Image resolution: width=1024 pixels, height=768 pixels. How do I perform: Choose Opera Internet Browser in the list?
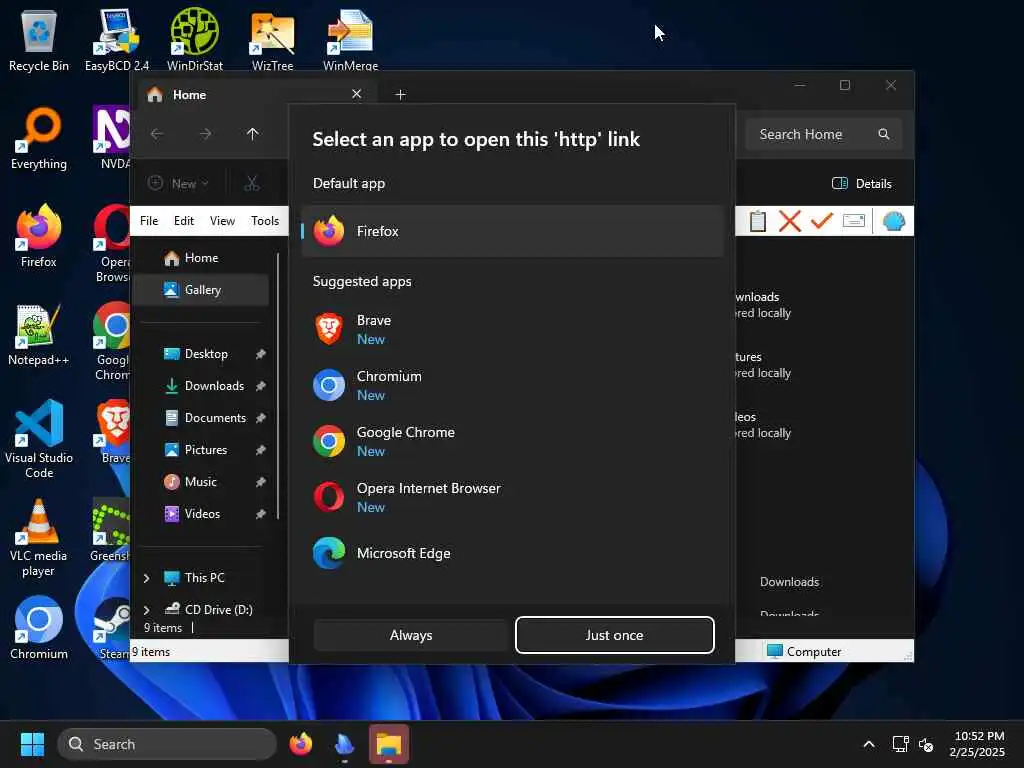tap(513, 497)
